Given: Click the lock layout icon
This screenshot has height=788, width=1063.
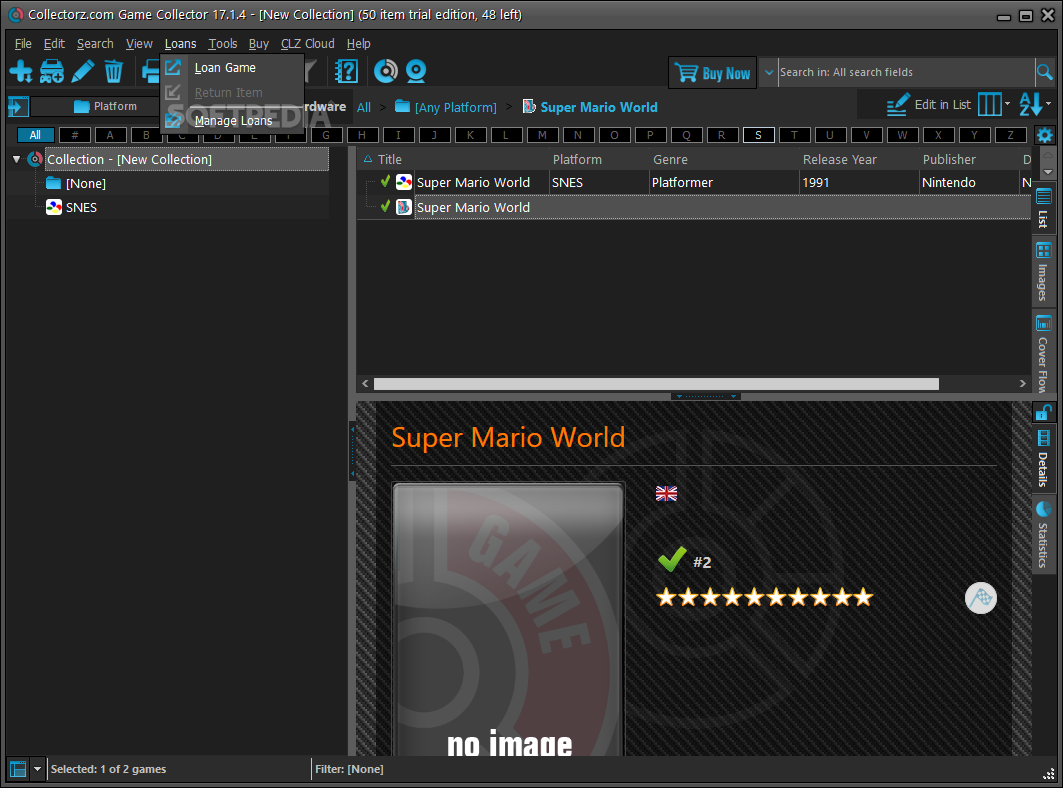Looking at the screenshot, I should [1043, 412].
